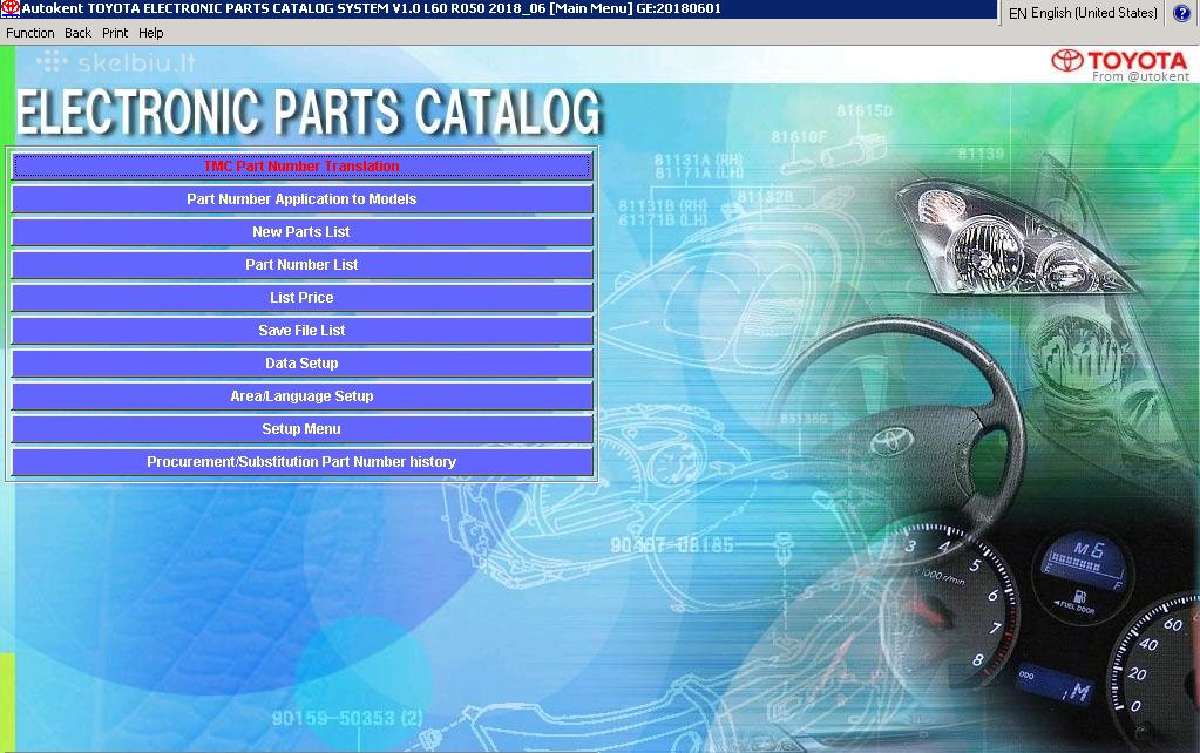The width and height of the screenshot is (1200, 753).
Task: Open the Setup Menu
Action: [302, 429]
